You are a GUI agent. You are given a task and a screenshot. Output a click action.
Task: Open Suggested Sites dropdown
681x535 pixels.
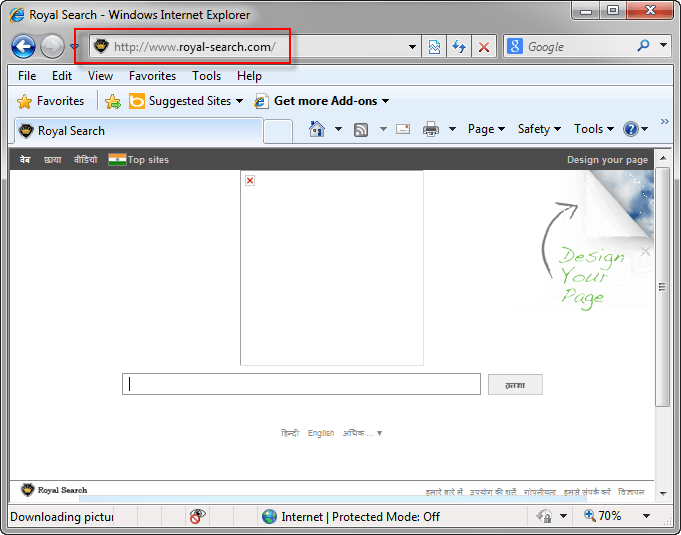185,101
